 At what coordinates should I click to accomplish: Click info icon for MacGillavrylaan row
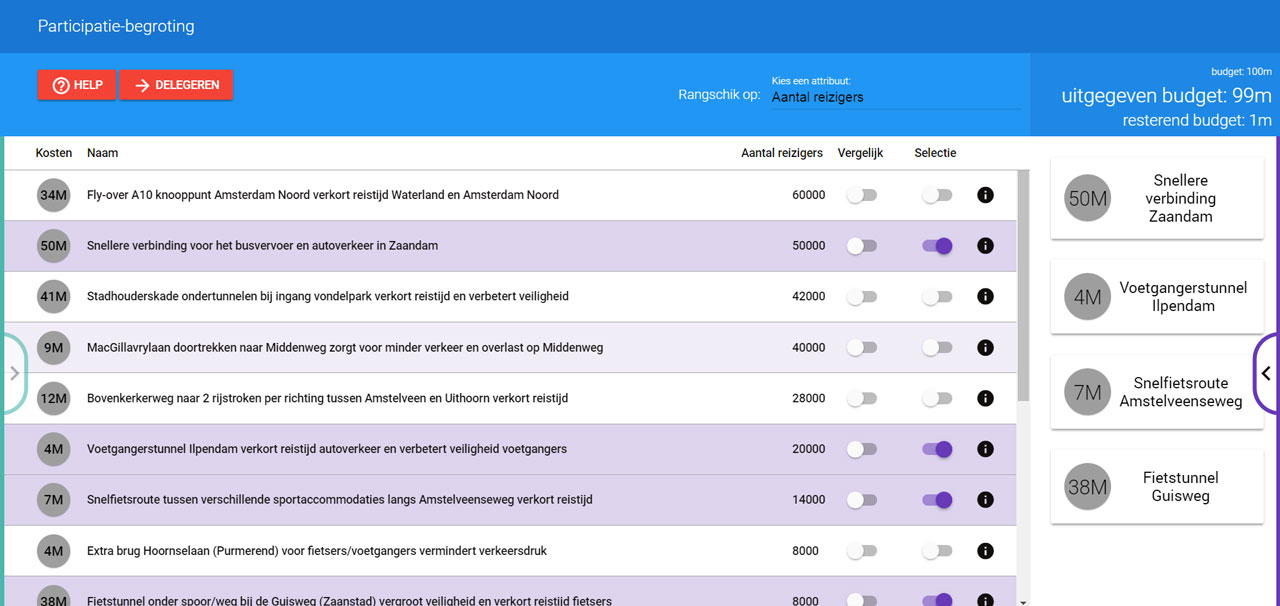(985, 348)
